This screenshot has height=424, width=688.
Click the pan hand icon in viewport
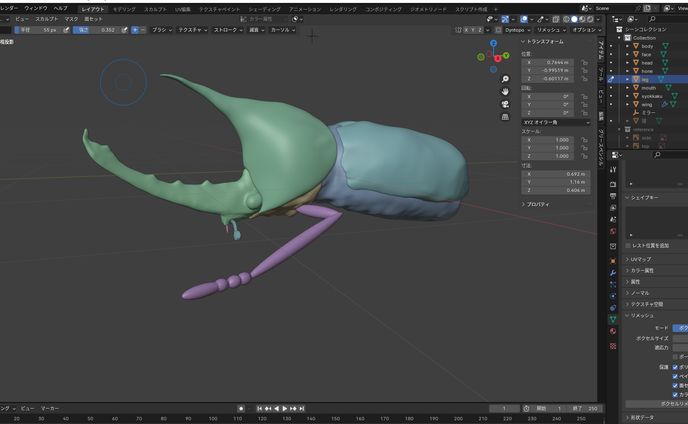coord(505,91)
